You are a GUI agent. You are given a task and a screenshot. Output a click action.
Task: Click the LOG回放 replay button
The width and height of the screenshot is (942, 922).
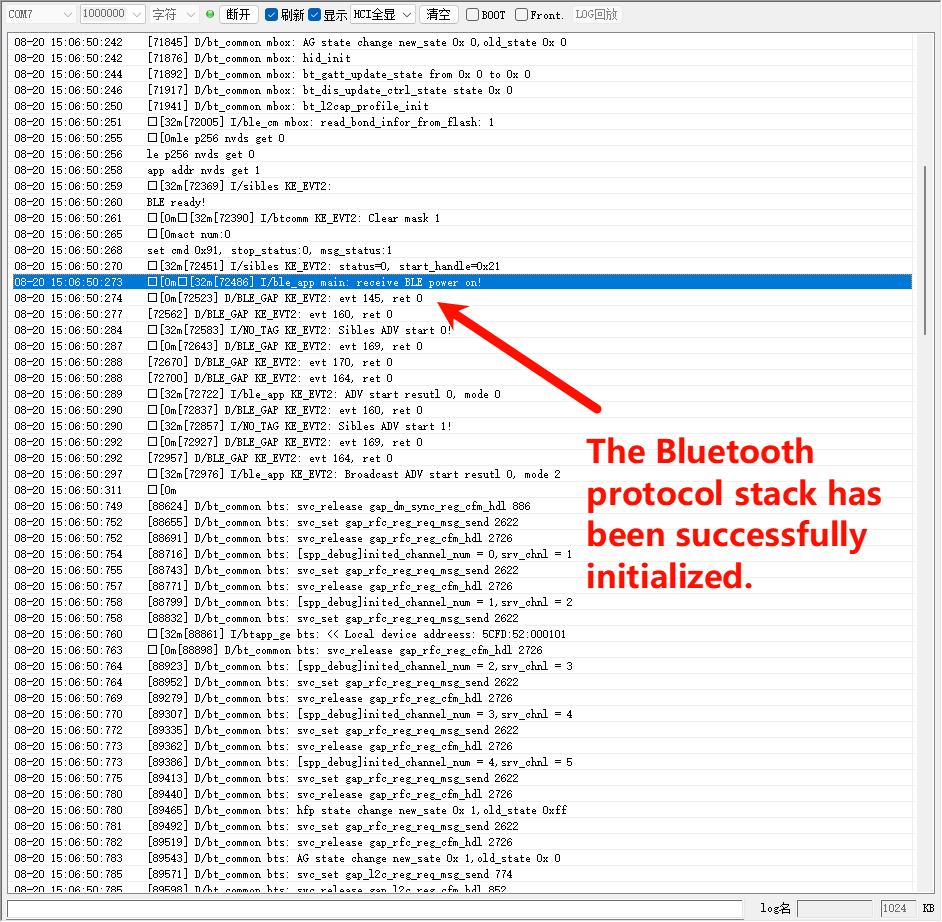coord(597,15)
